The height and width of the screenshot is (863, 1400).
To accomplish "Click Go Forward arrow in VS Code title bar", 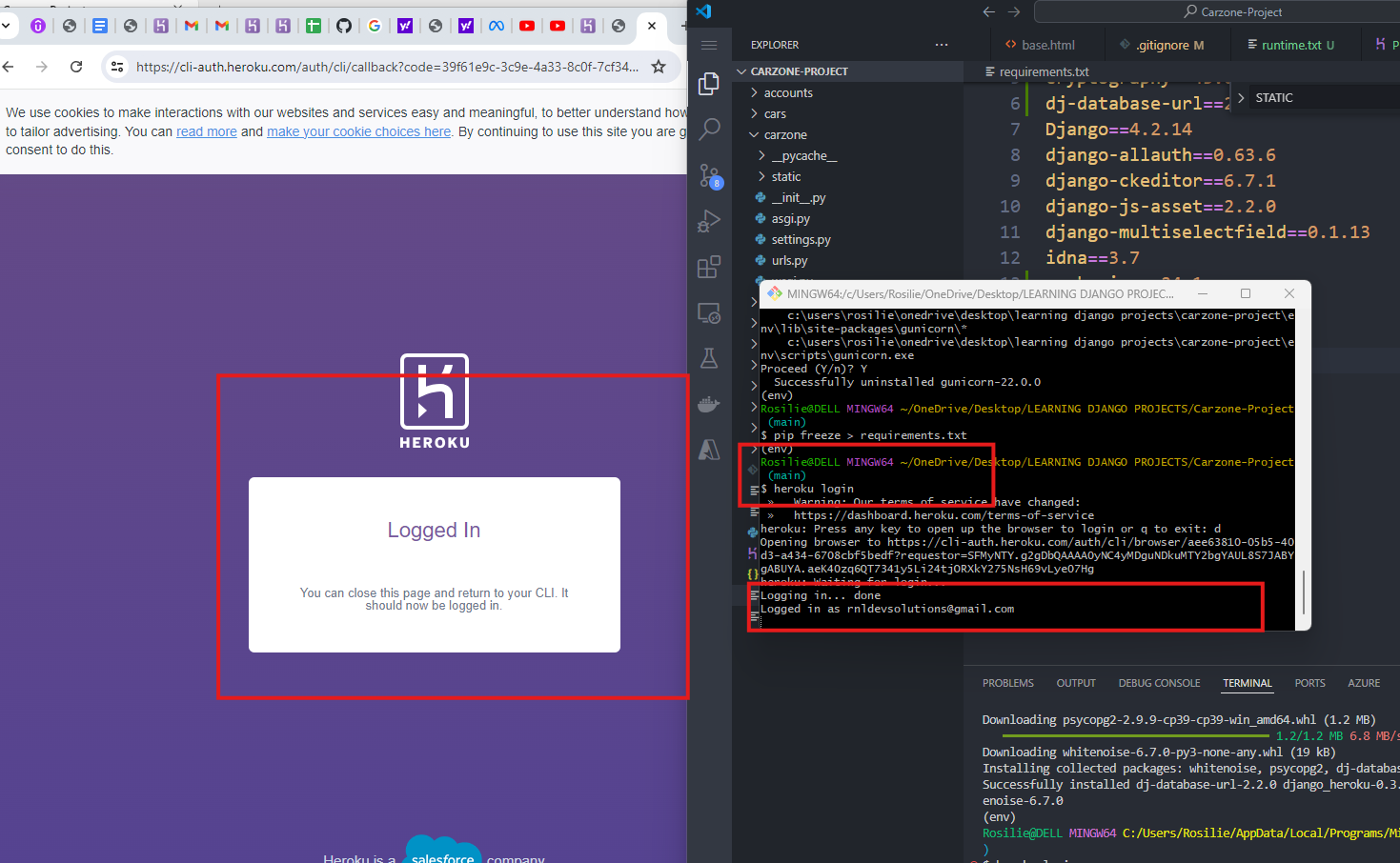I will tap(1014, 12).
